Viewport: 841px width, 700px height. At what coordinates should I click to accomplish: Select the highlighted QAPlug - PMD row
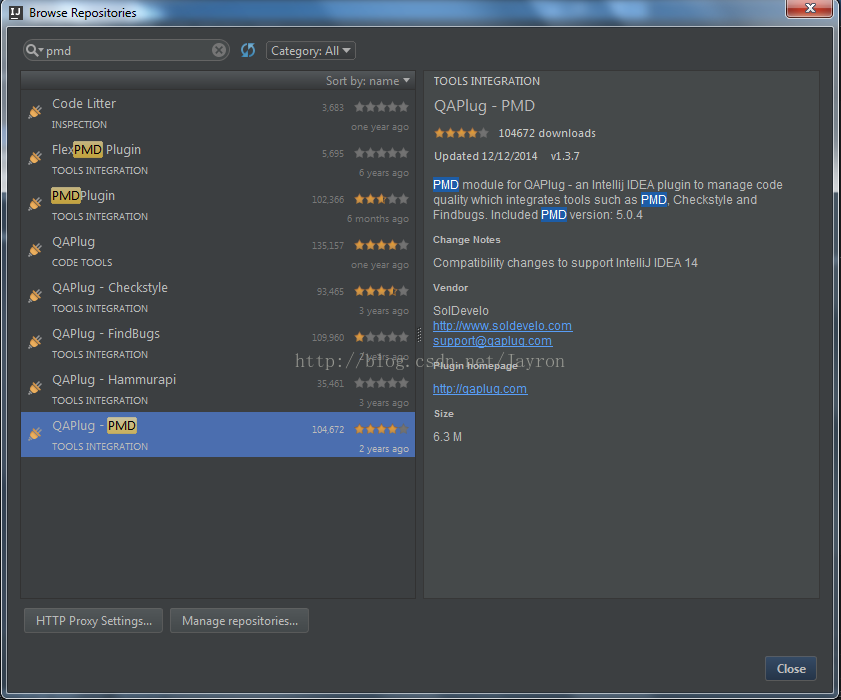pos(218,434)
